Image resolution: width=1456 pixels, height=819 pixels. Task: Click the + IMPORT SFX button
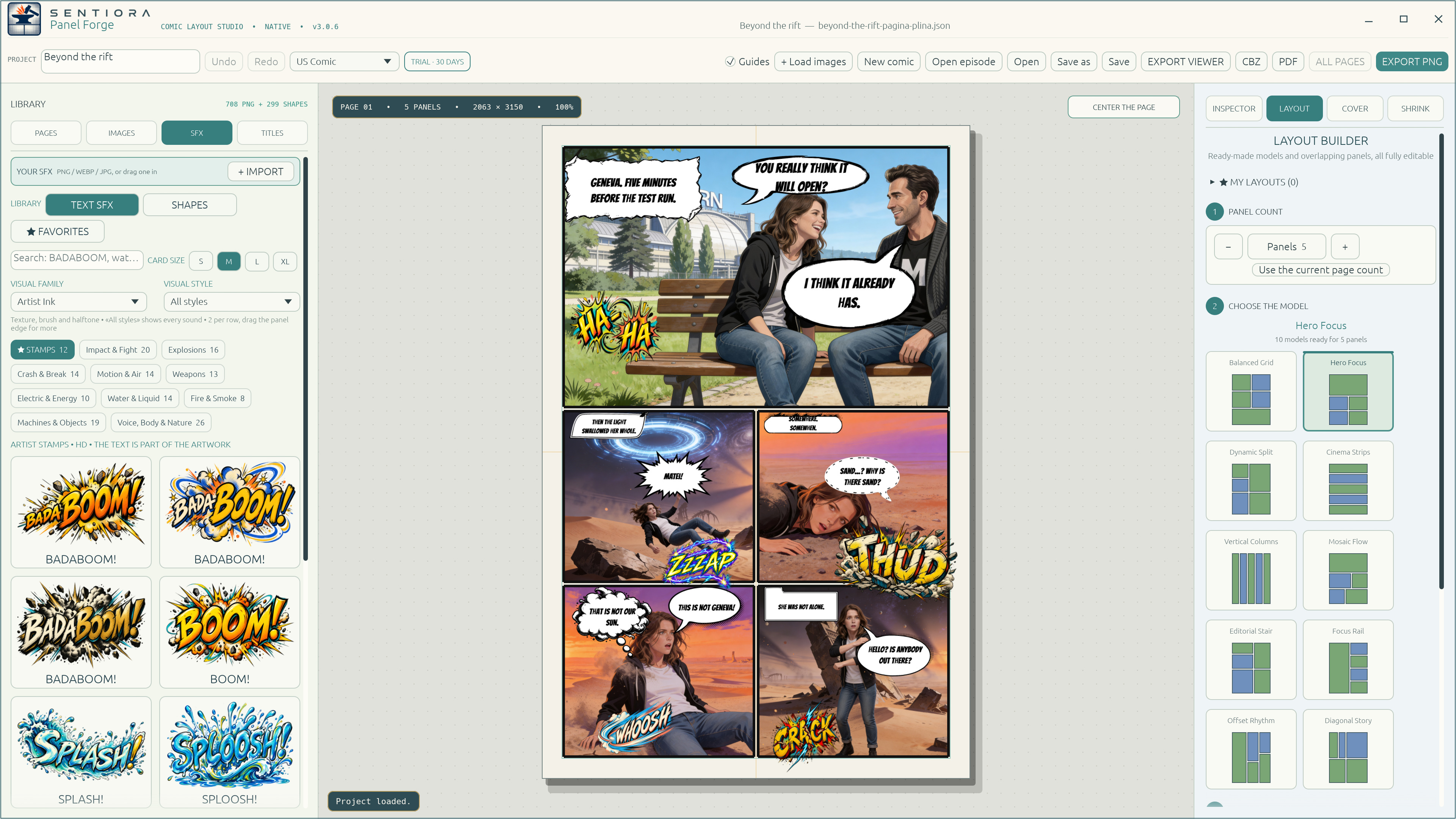tap(260, 171)
